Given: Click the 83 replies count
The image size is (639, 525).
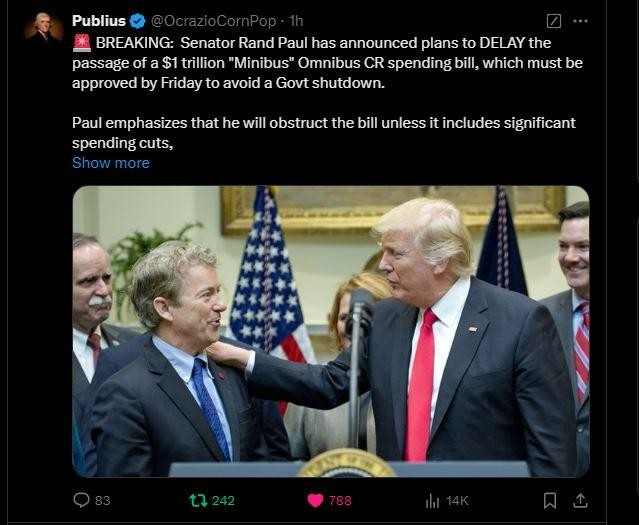Looking at the screenshot, I should tap(103, 501).
